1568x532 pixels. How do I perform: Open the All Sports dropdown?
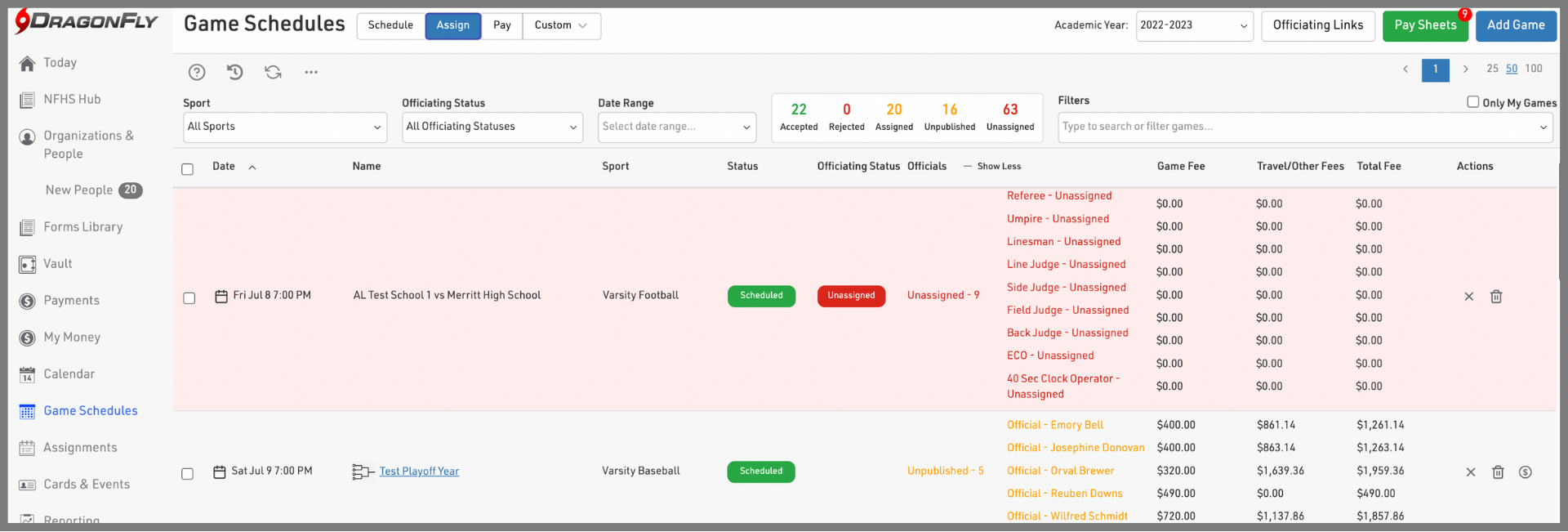coord(285,127)
